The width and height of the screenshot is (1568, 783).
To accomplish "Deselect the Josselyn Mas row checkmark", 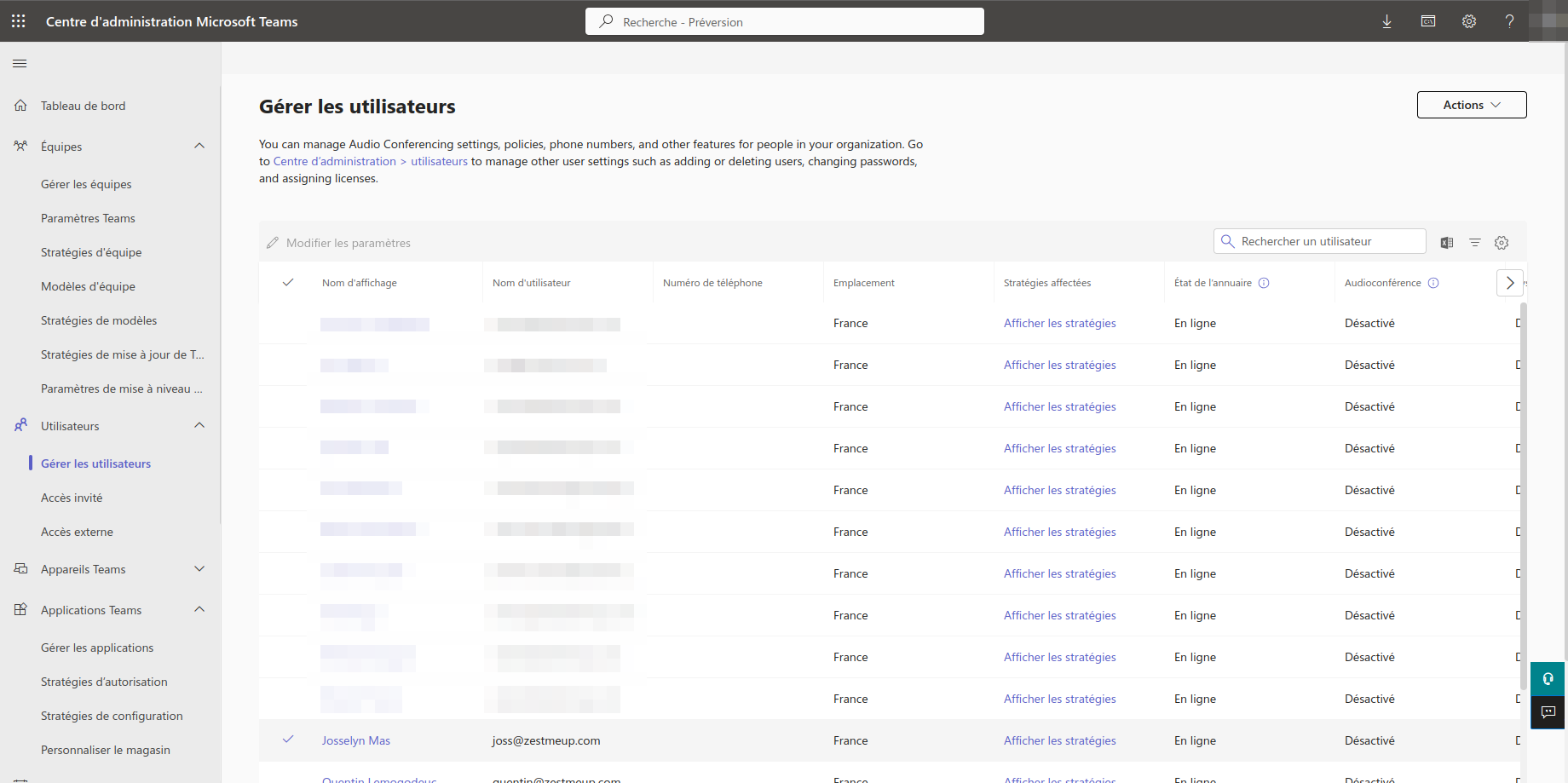I will coord(288,740).
